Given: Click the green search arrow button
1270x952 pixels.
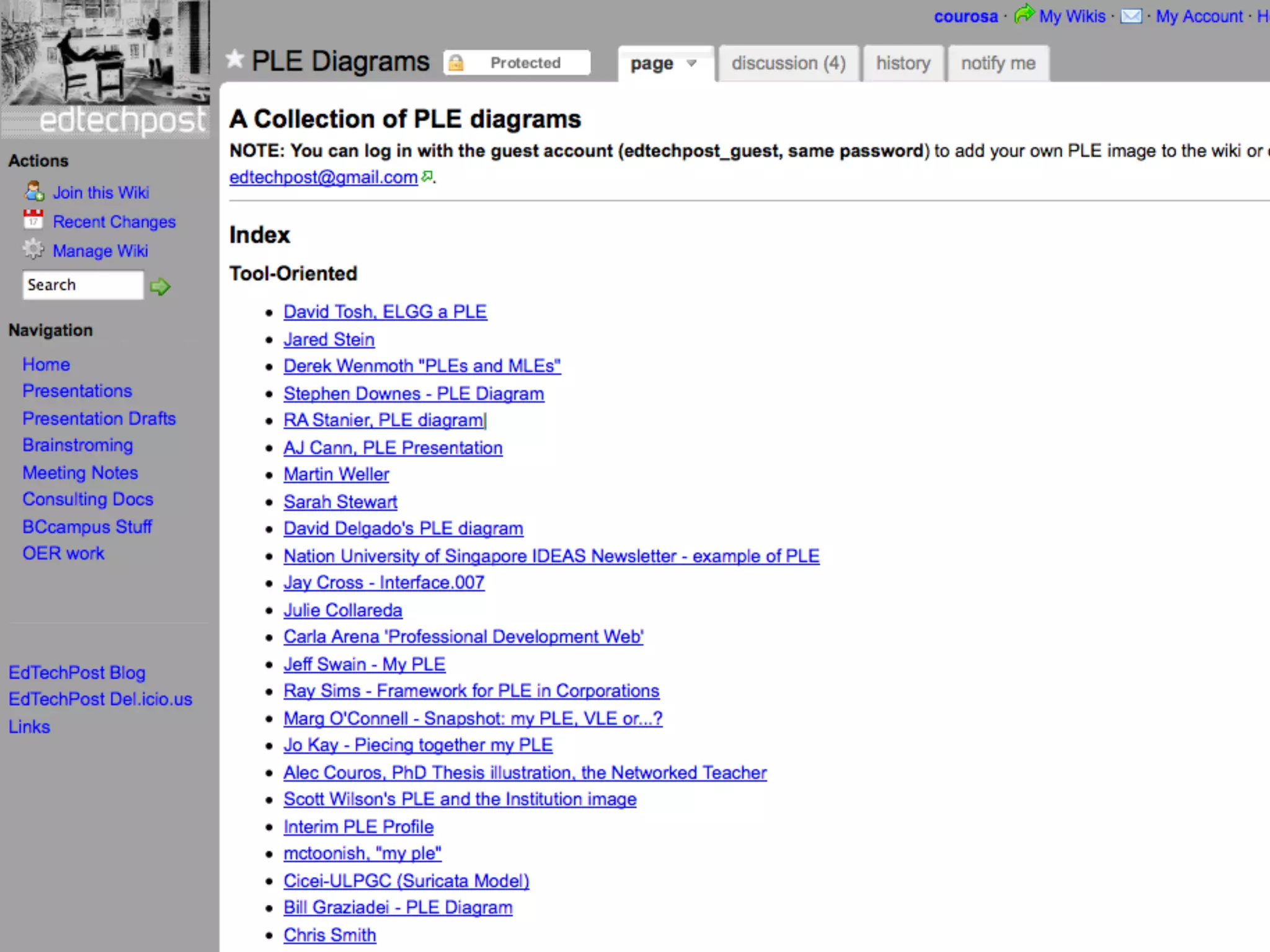Looking at the screenshot, I should (160, 286).
